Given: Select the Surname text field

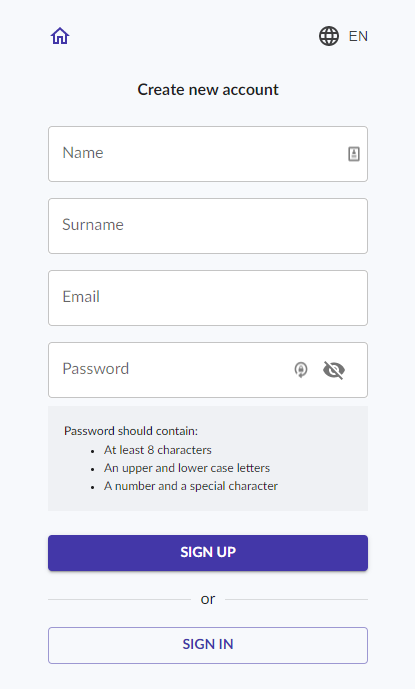Looking at the screenshot, I should coord(208,226).
